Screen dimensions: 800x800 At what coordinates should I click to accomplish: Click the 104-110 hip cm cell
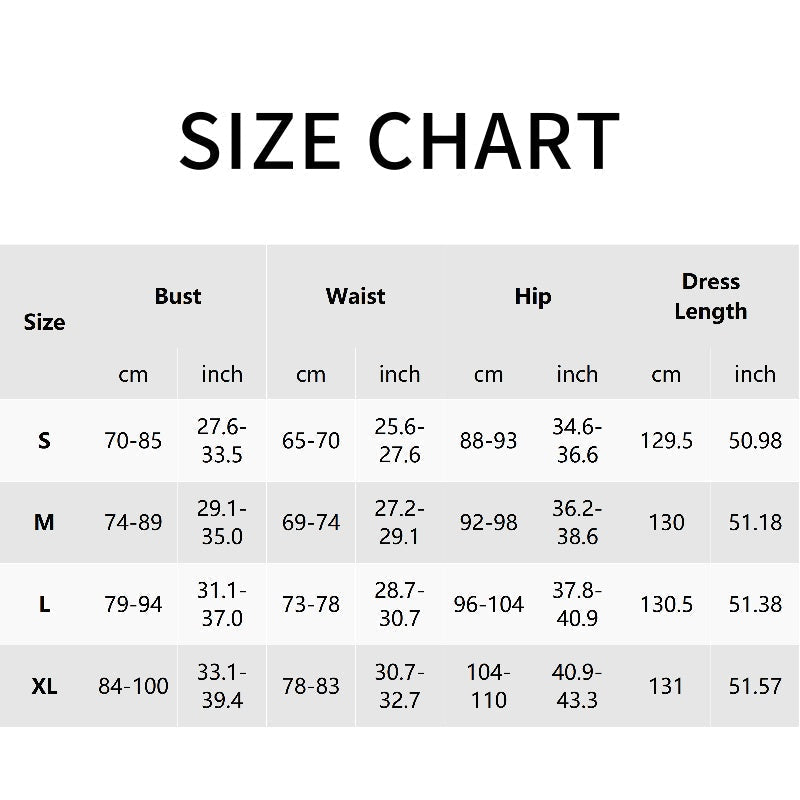click(488, 686)
